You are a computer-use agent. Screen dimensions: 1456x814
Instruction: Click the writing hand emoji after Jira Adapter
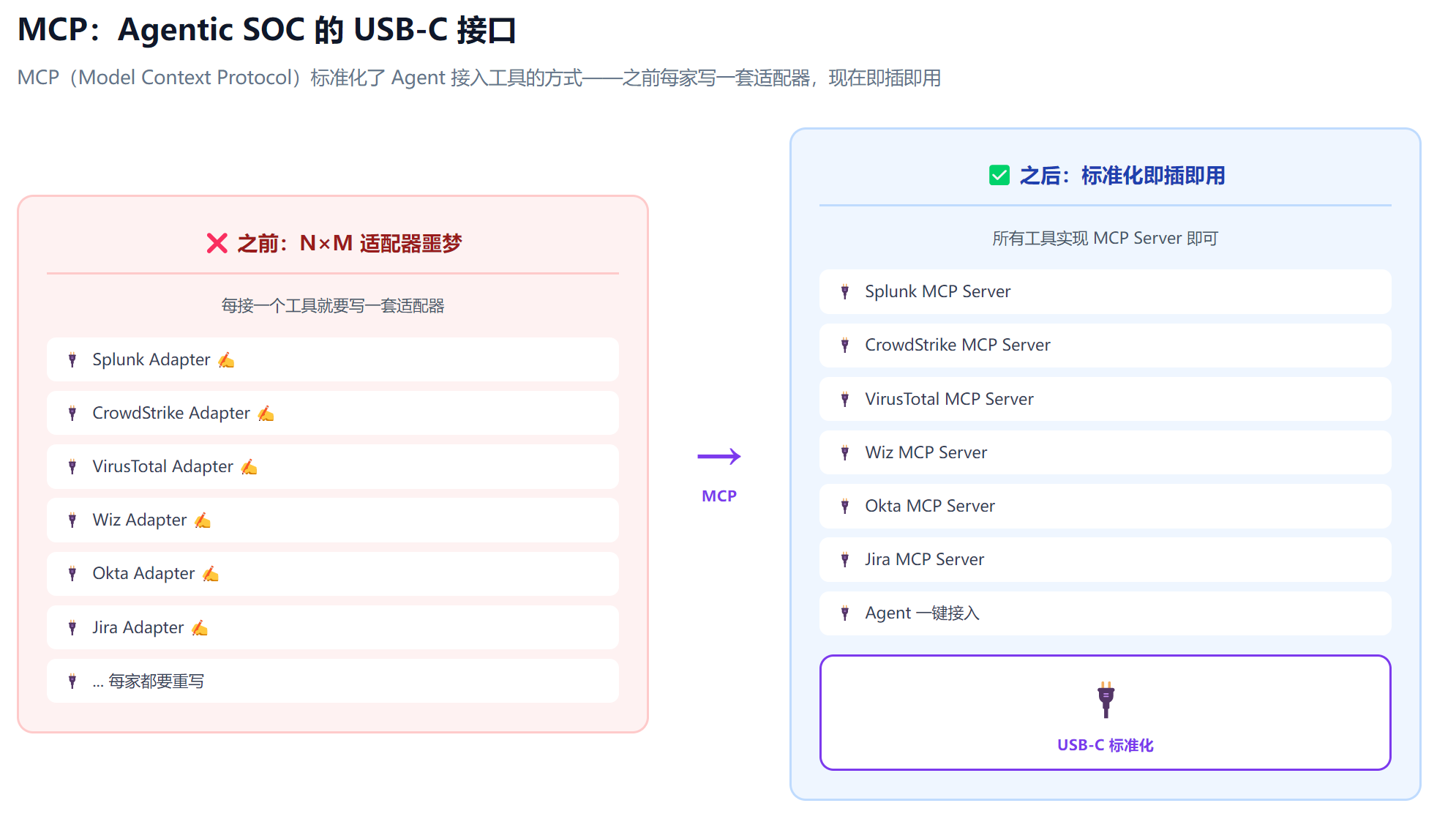200,628
